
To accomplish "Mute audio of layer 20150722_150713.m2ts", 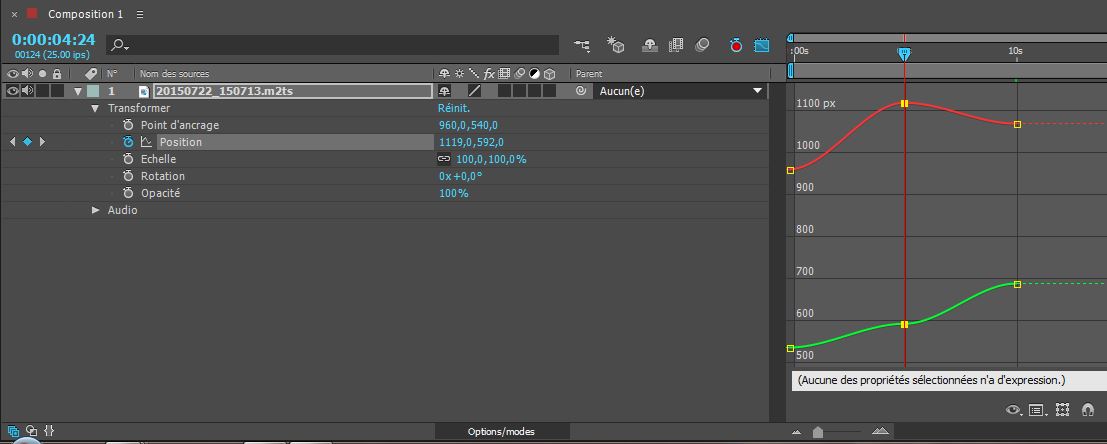I will [x=27, y=91].
